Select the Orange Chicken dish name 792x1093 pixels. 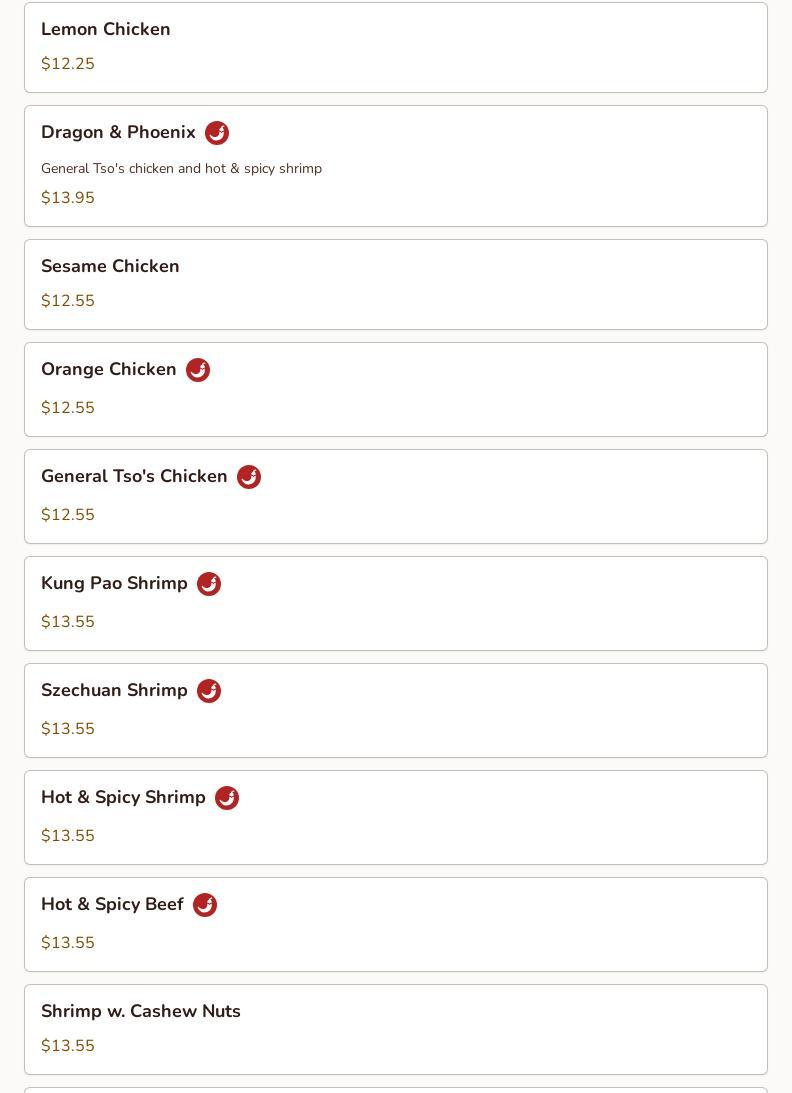click(x=109, y=369)
